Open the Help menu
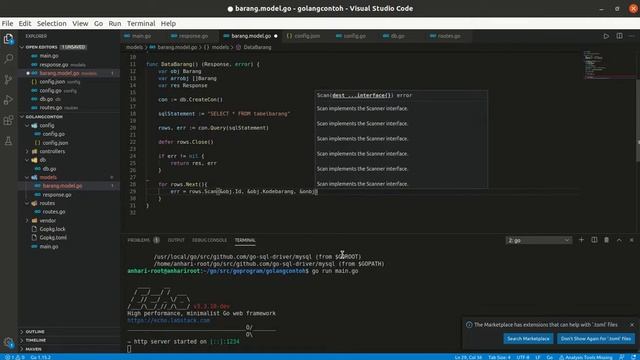Screen dimensions: 640x360 click(168, 23)
